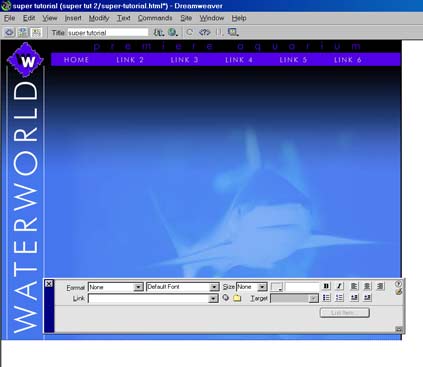Insert an unordered bullet list
423x367 pixels.
pyautogui.click(x=326, y=298)
